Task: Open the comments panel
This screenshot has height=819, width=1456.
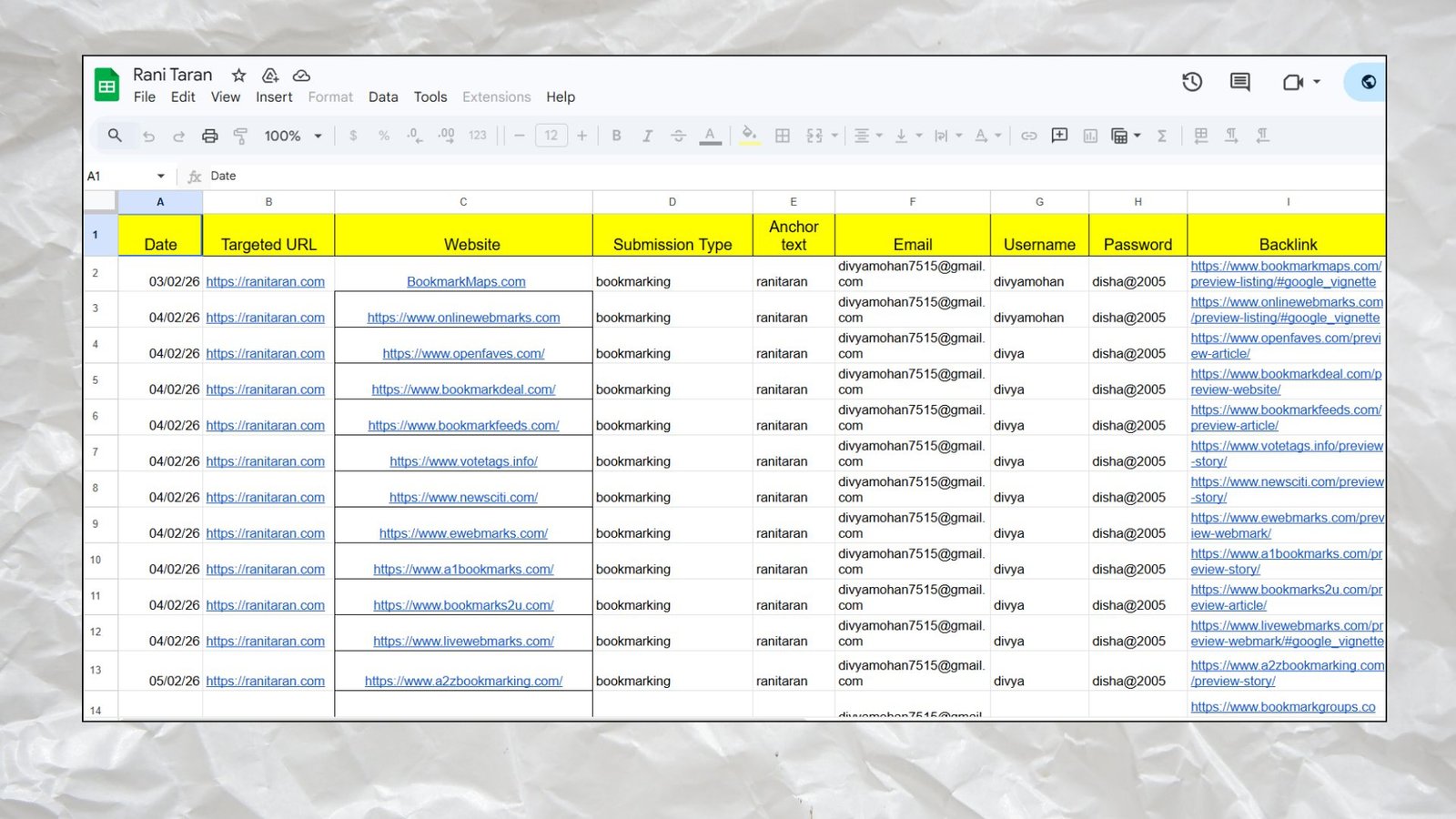Action: [x=1239, y=82]
